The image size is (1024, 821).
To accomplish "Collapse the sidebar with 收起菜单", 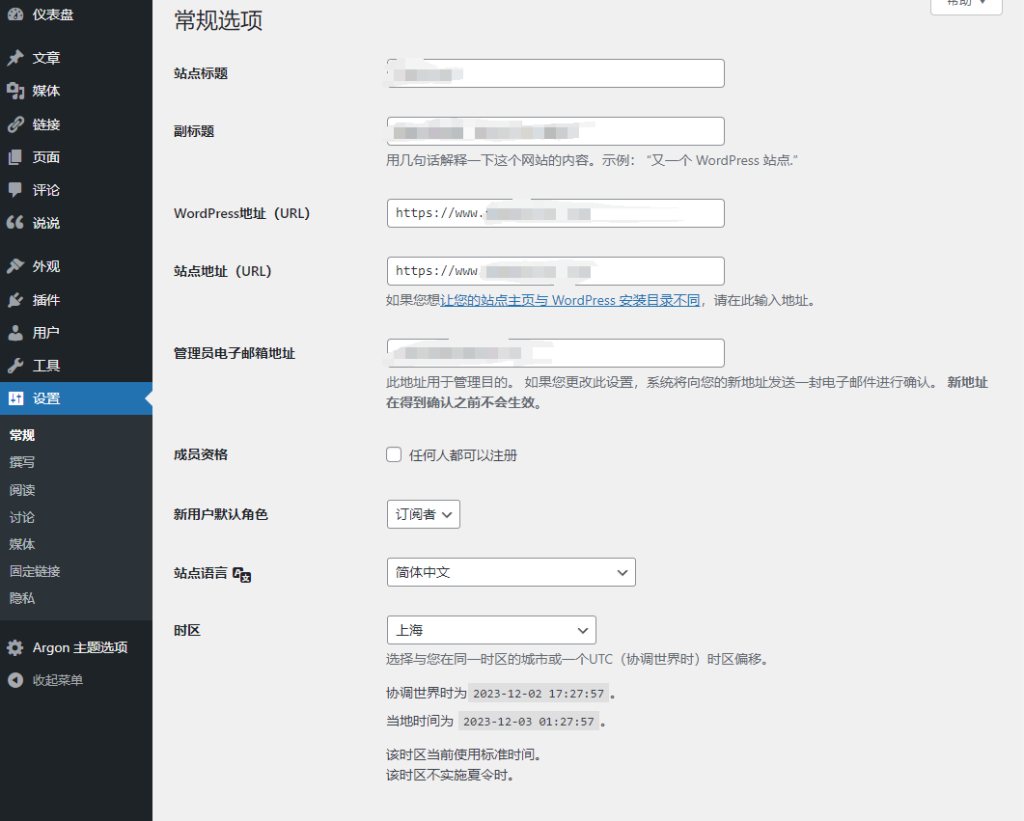I will 57,680.
